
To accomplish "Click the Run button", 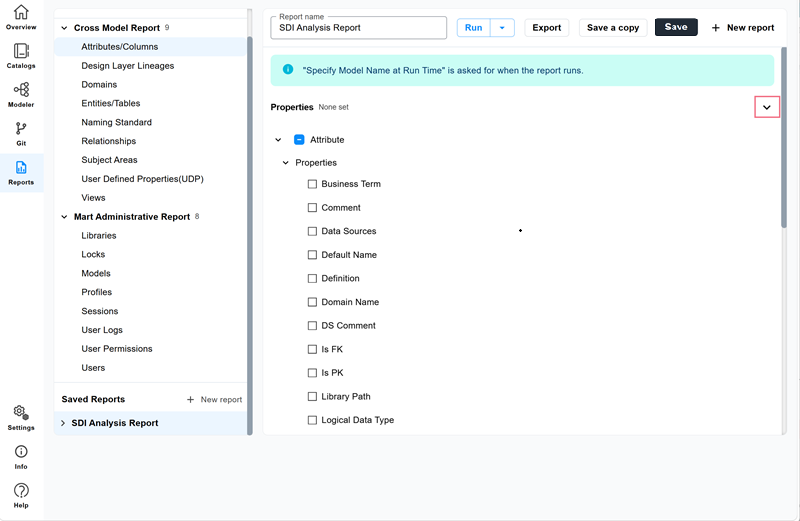I will click(473, 28).
